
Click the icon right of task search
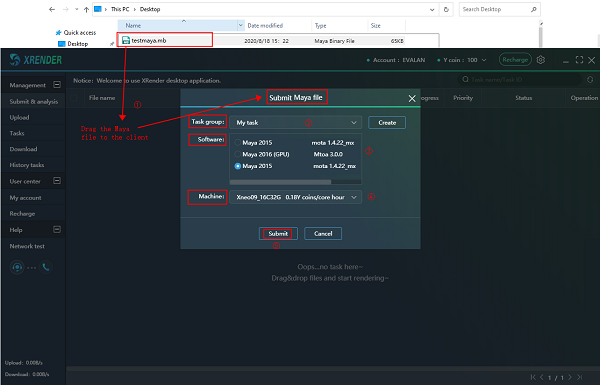(x=590, y=80)
